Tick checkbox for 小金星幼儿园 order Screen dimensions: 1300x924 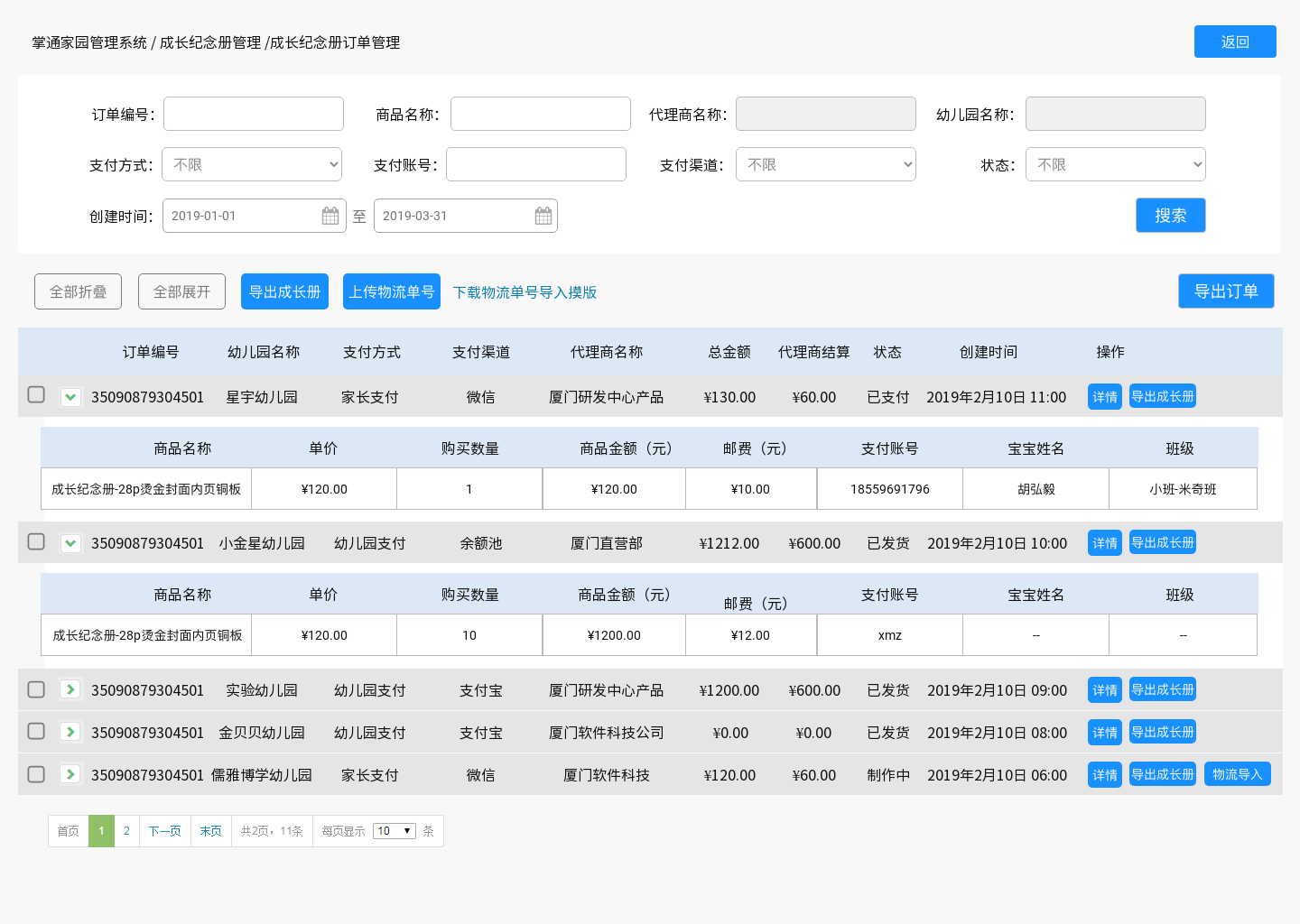coord(36,541)
